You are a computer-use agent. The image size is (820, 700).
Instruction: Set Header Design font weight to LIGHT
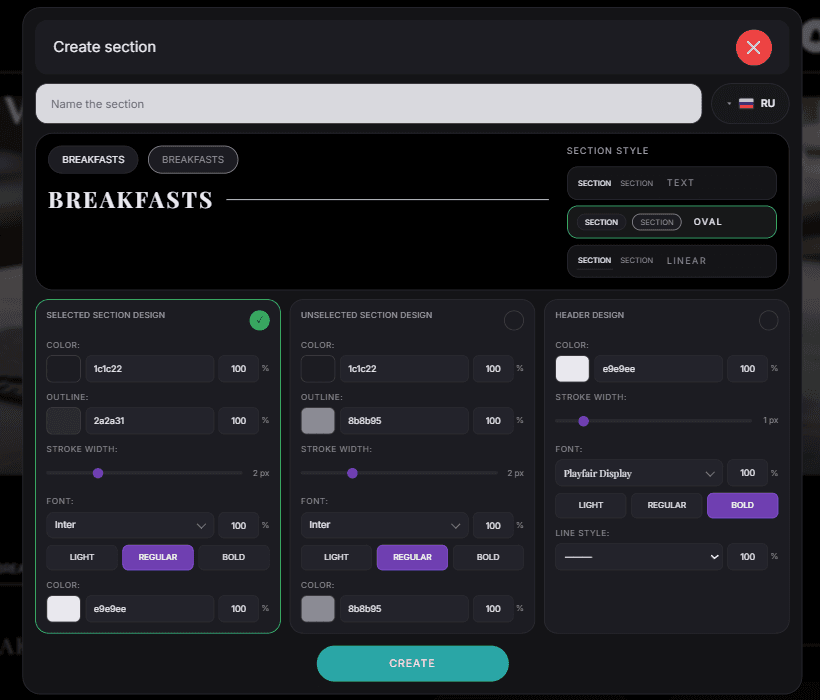(591, 505)
